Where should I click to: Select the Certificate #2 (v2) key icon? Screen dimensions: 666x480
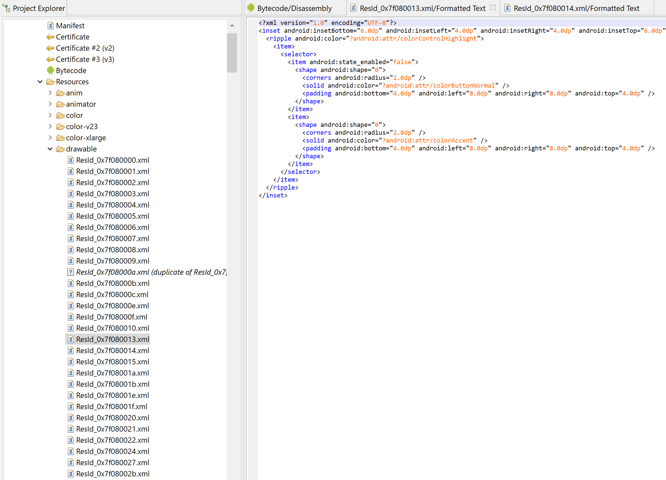(50, 48)
